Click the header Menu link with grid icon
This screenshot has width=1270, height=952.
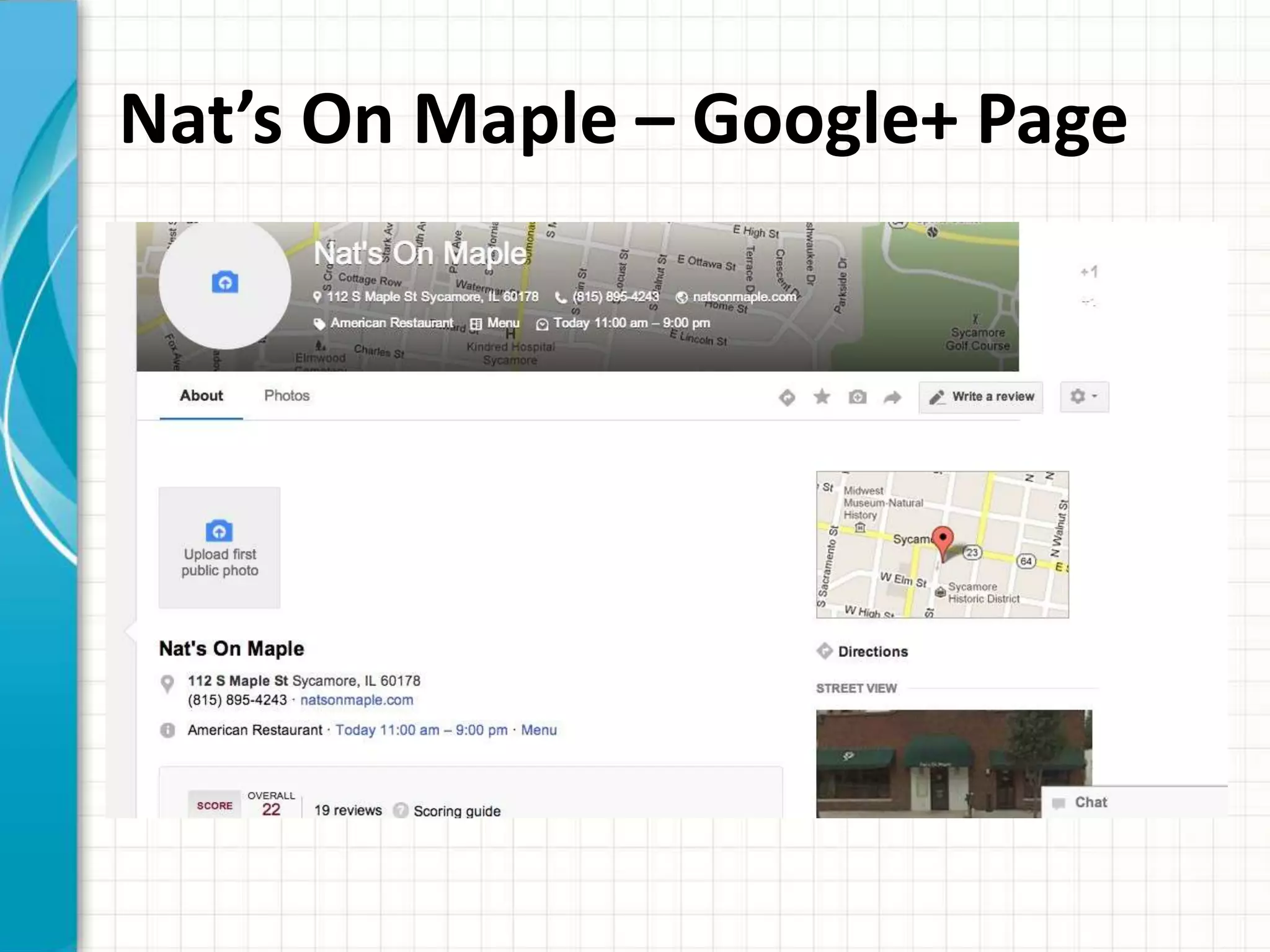(x=495, y=323)
